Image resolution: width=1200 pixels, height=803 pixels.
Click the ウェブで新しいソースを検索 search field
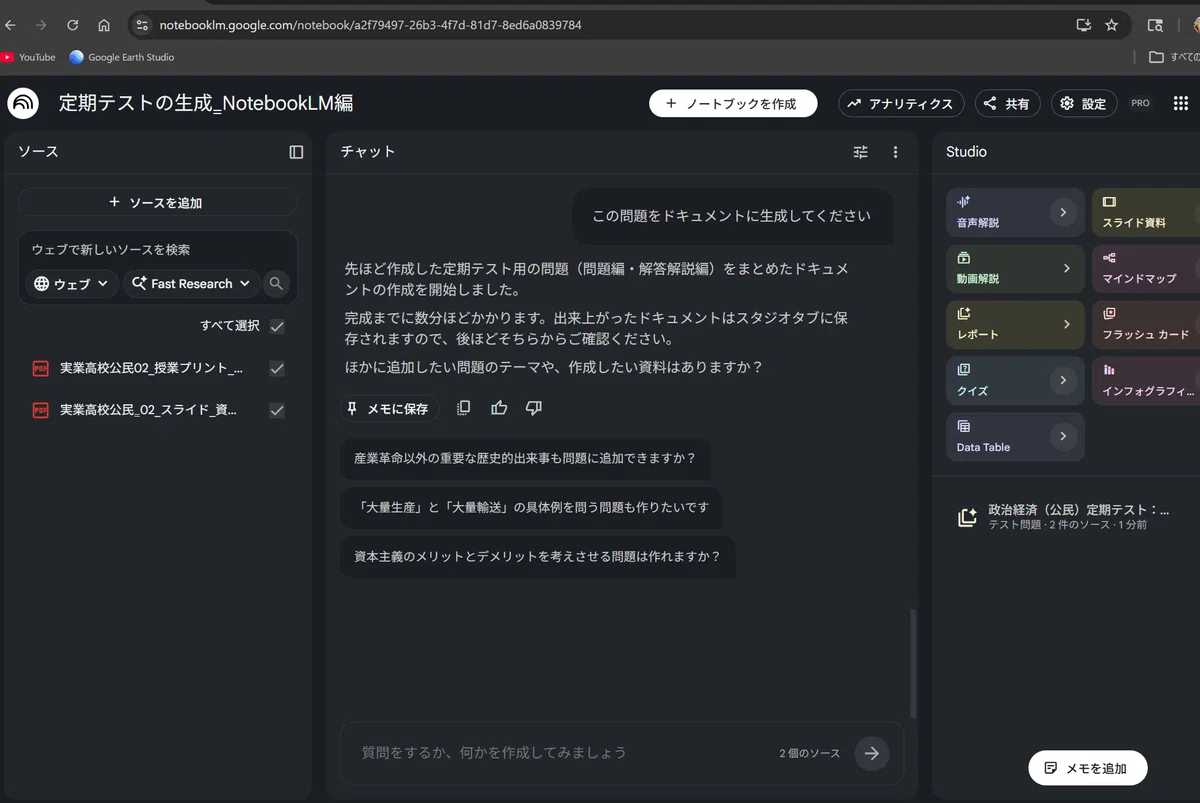click(158, 250)
